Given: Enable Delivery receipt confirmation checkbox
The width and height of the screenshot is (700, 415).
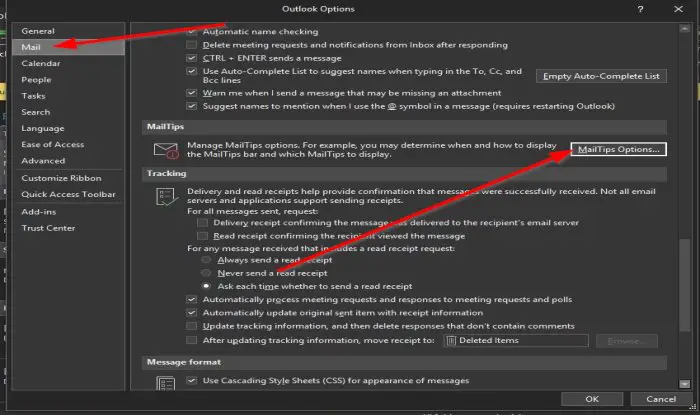Looking at the screenshot, I should [x=202, y=223].
